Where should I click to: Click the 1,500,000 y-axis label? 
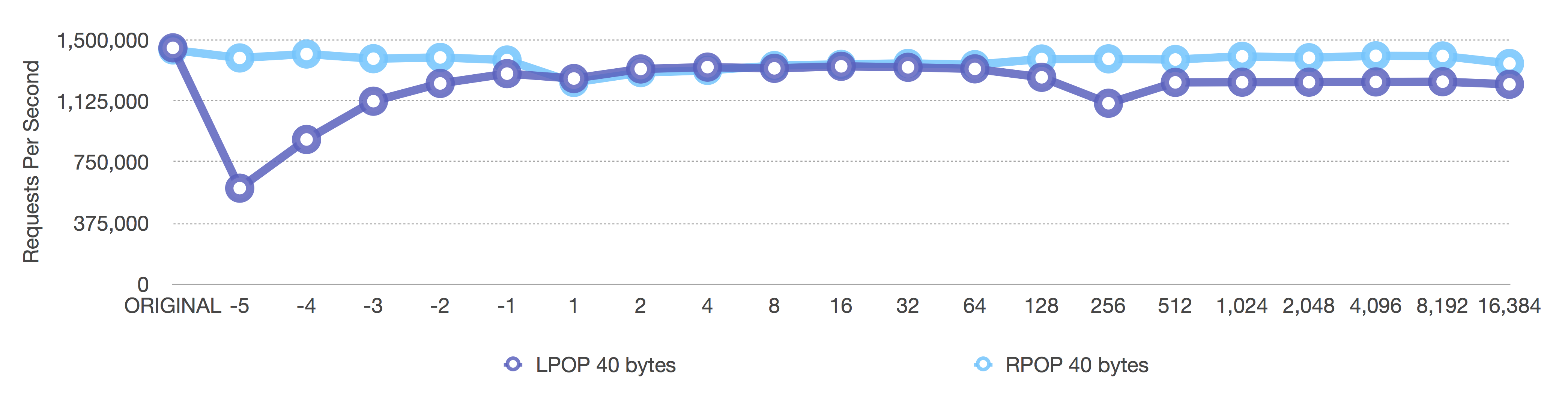(102, 41)
